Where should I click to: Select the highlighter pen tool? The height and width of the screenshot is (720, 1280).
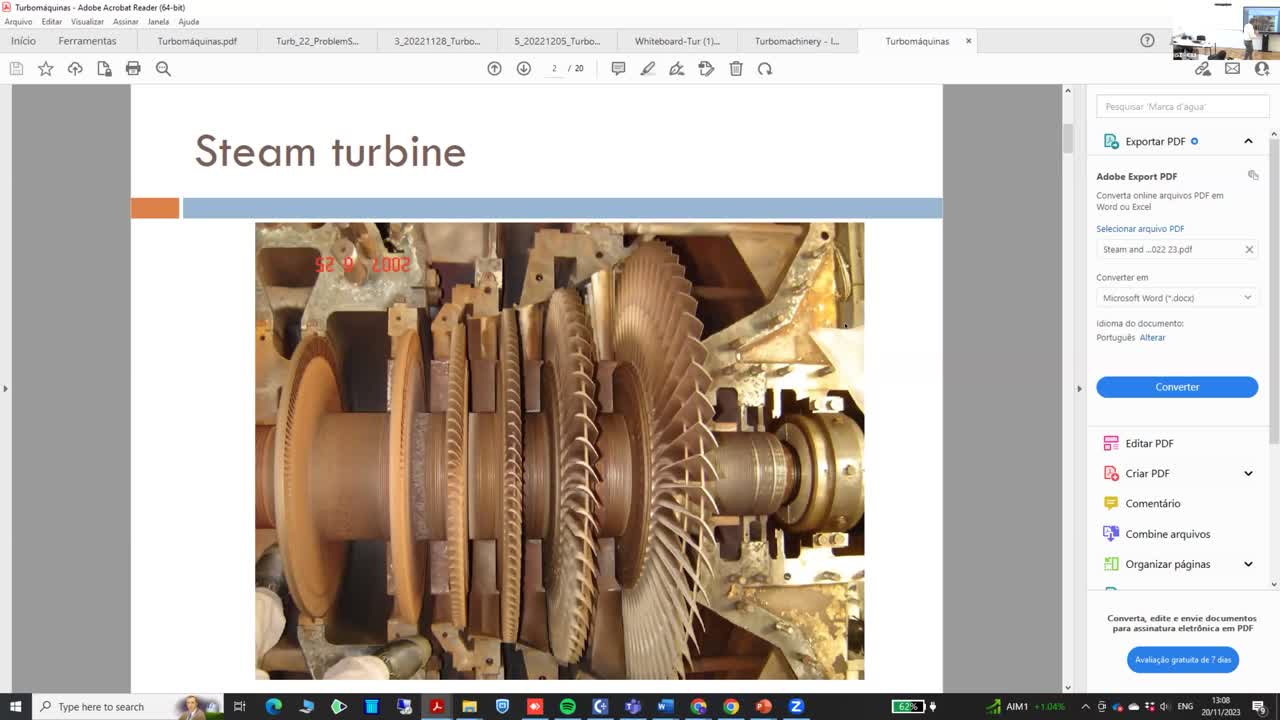click(x=648, y=69)
